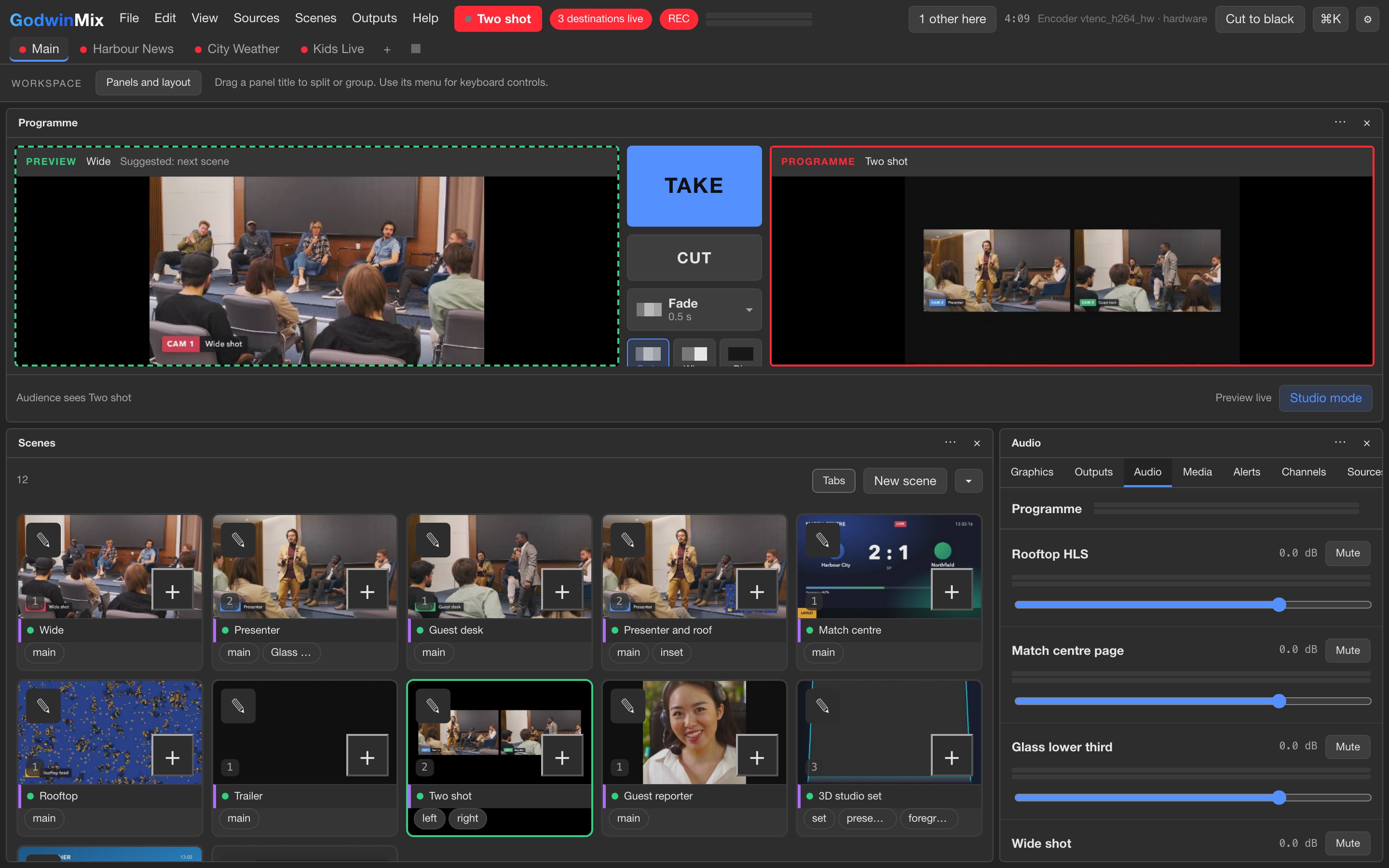1389x868 pixels.
Task: Switch to the Graphics tab in Audio panel
Action: pyautogui.click(x=1032, y=472)
